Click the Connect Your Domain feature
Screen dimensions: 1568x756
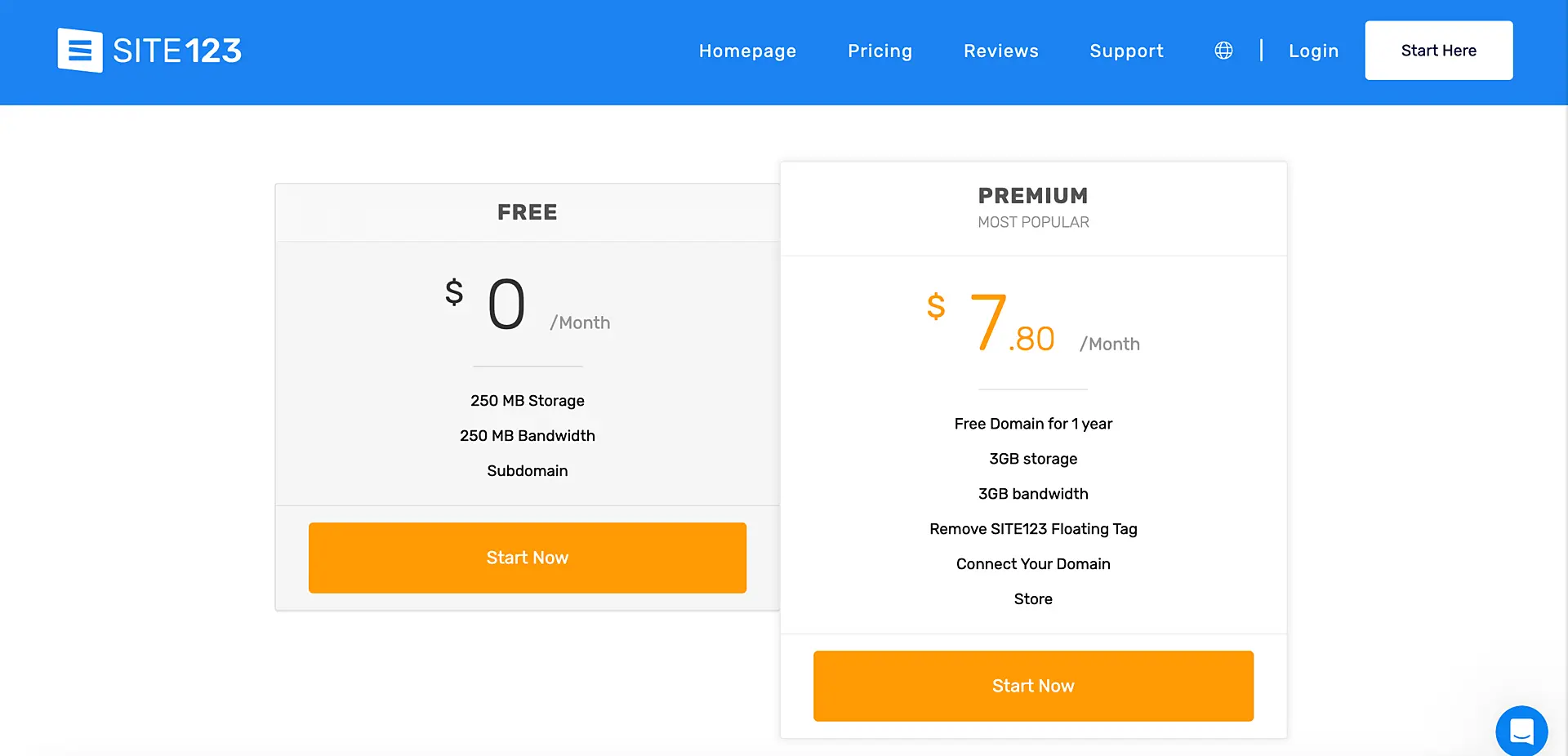(1032, 564)
